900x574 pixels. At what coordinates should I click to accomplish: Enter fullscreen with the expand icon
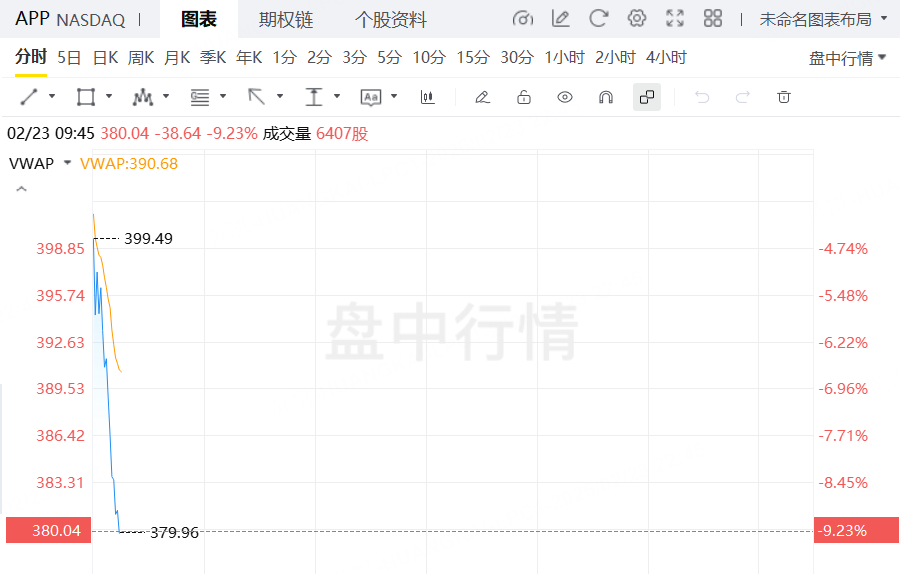pos(675,18)
